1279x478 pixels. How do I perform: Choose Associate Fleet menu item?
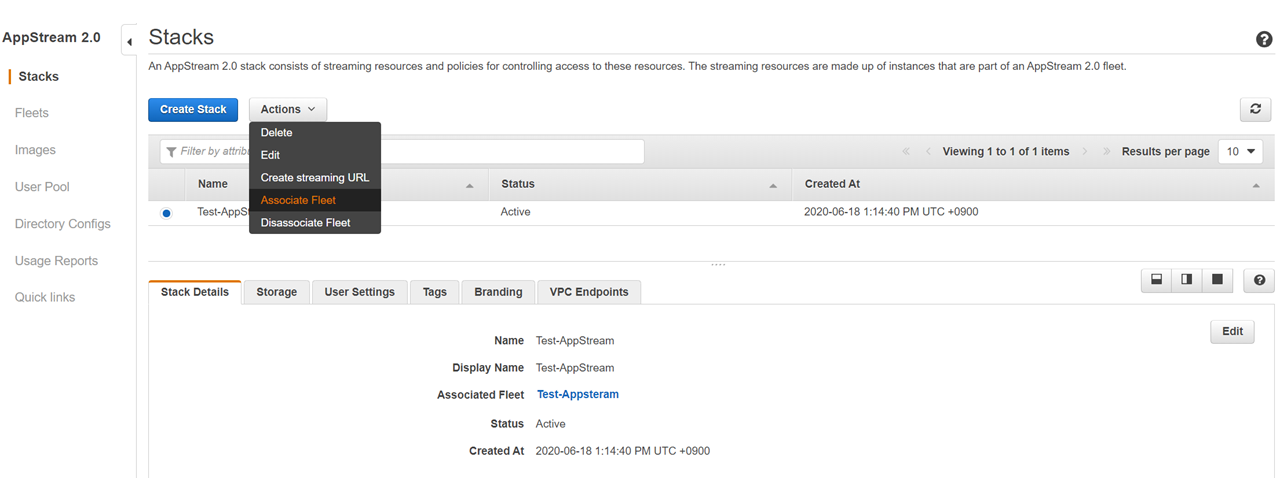tap(315, 200)
